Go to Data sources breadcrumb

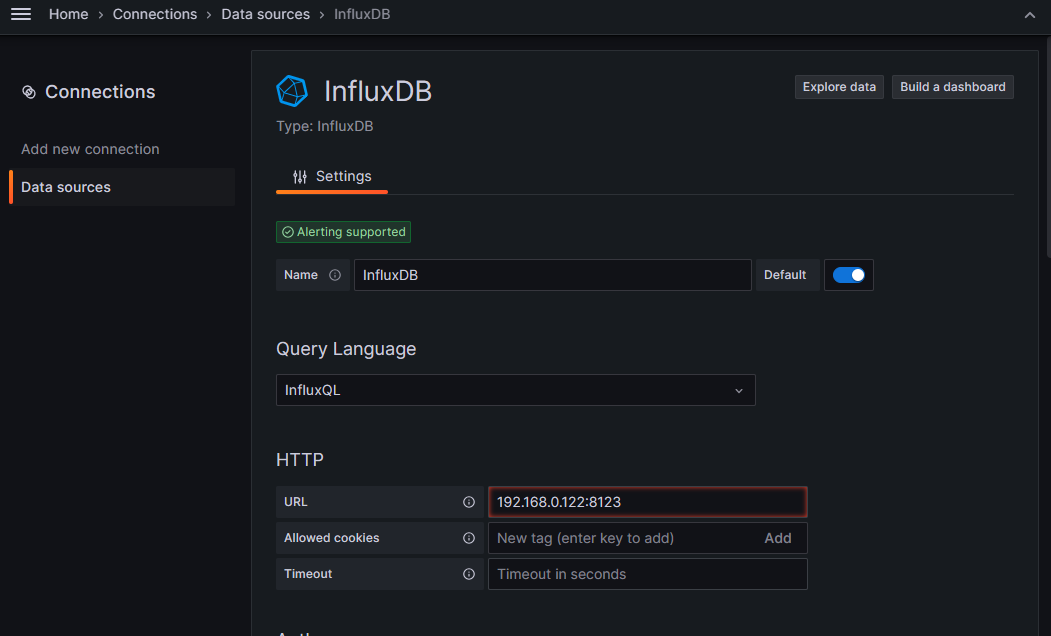(x=265, y=14)
